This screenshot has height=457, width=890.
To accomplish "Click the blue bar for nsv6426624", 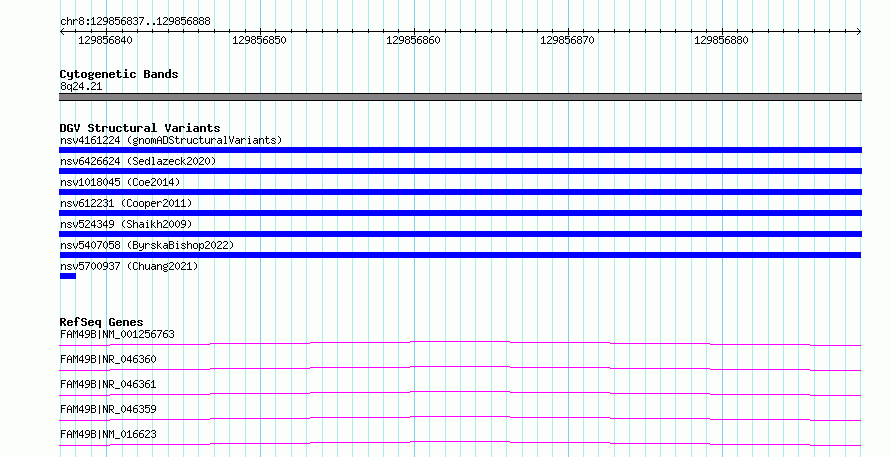I will click(x=460, y=171).
